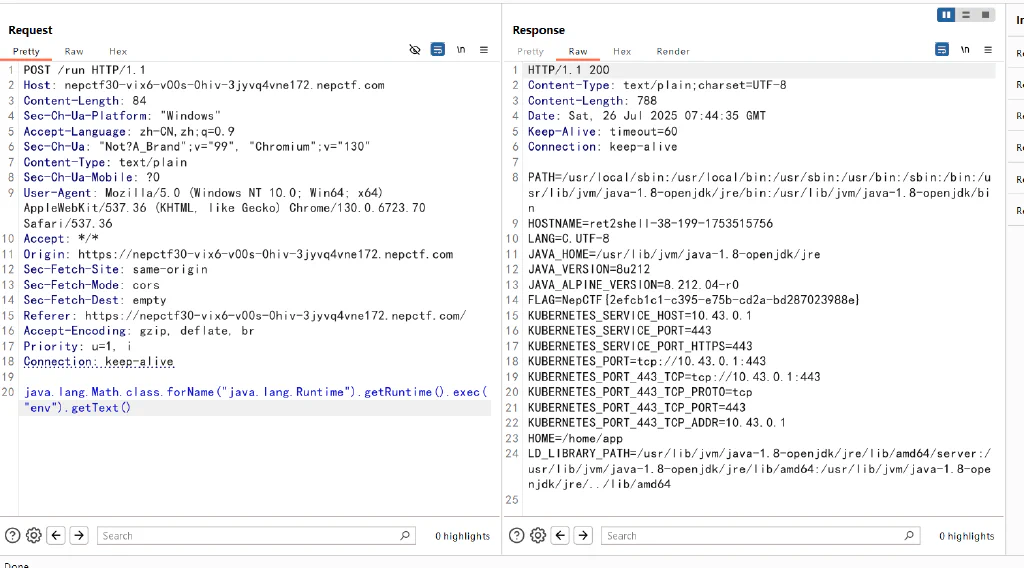Click HOME=/home/app response line
The height and width of the screenshot is (568, 1024).
tap(575, 438)
